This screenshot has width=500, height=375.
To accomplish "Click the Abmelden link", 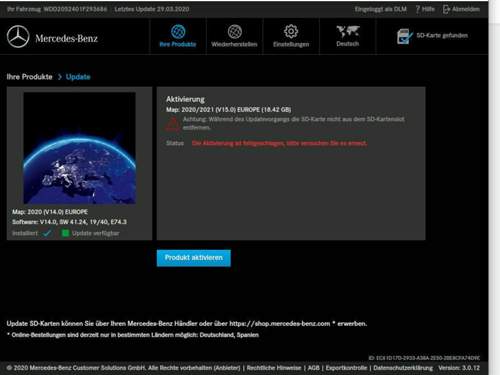I will (466, 9).
